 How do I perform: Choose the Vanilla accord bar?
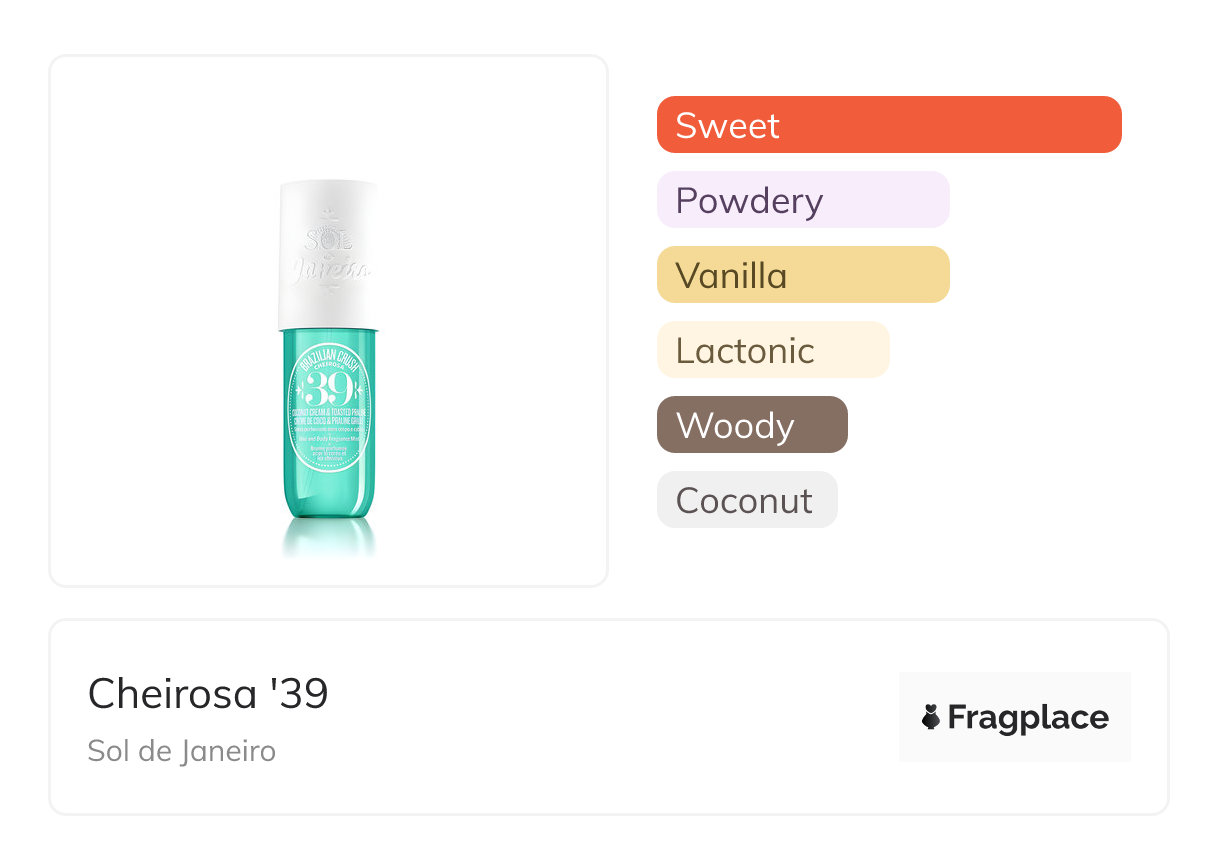pyautogui.click(x=803, y=275)
